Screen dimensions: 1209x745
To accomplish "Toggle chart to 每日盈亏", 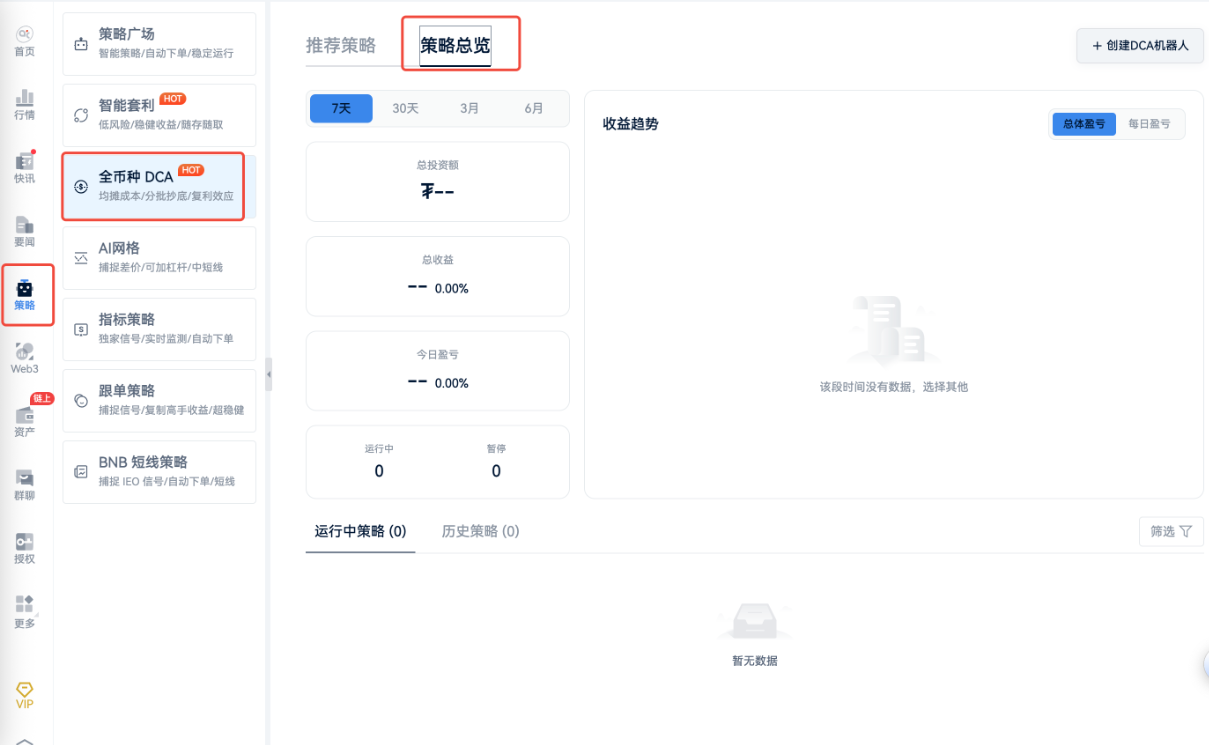I will [1149, 124].
